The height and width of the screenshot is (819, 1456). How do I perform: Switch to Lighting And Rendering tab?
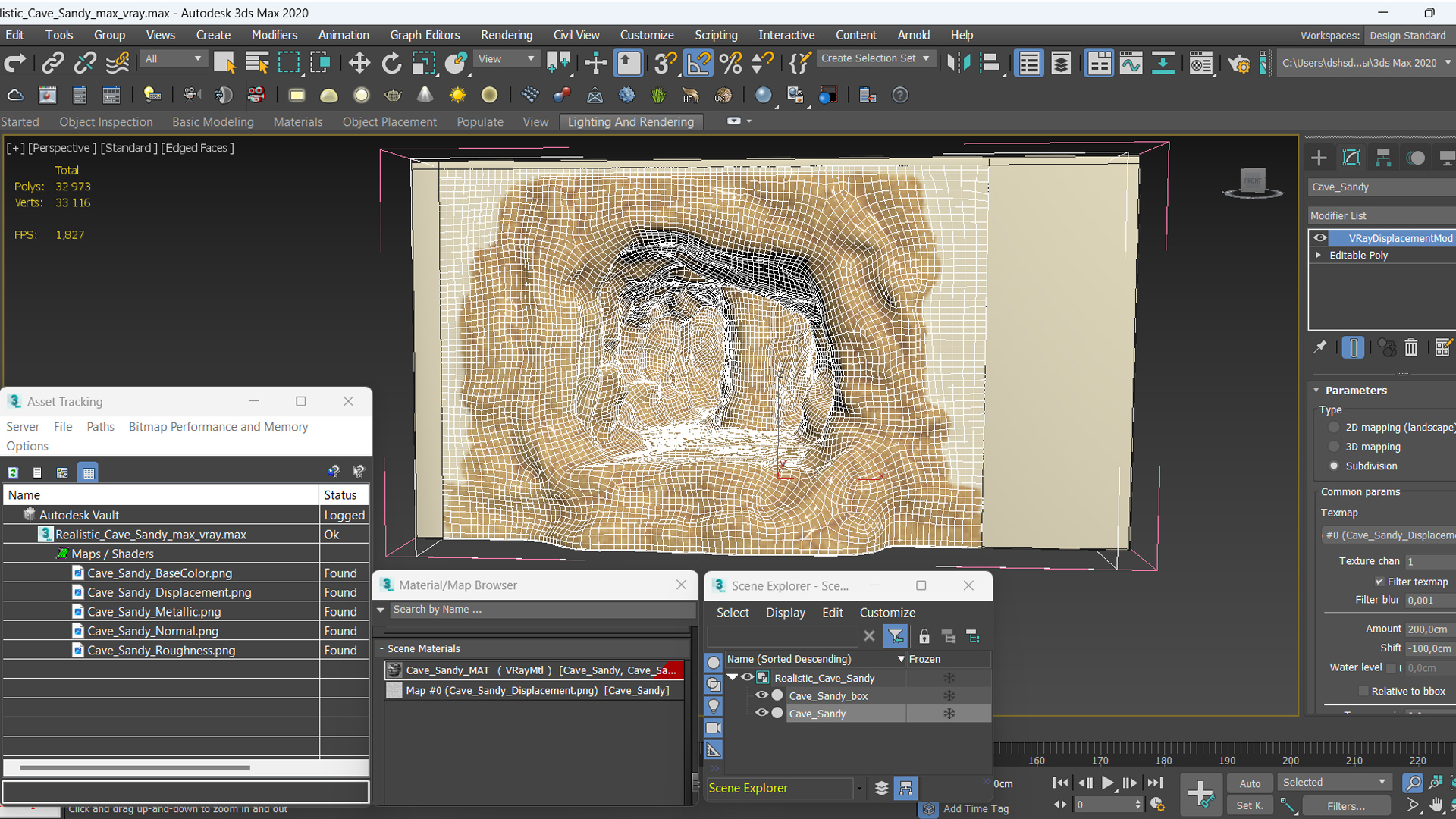pyautogui.click(x=630, y=121)
